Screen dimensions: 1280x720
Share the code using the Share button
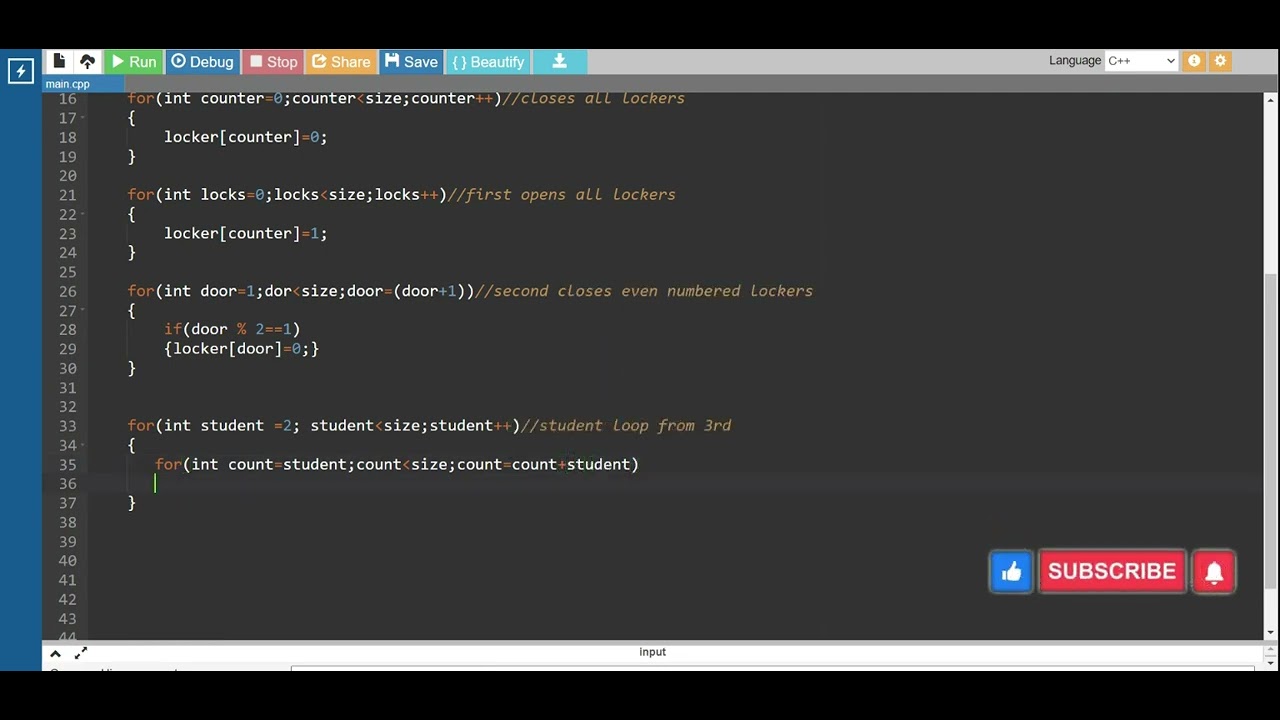click(x=341, y=62)
